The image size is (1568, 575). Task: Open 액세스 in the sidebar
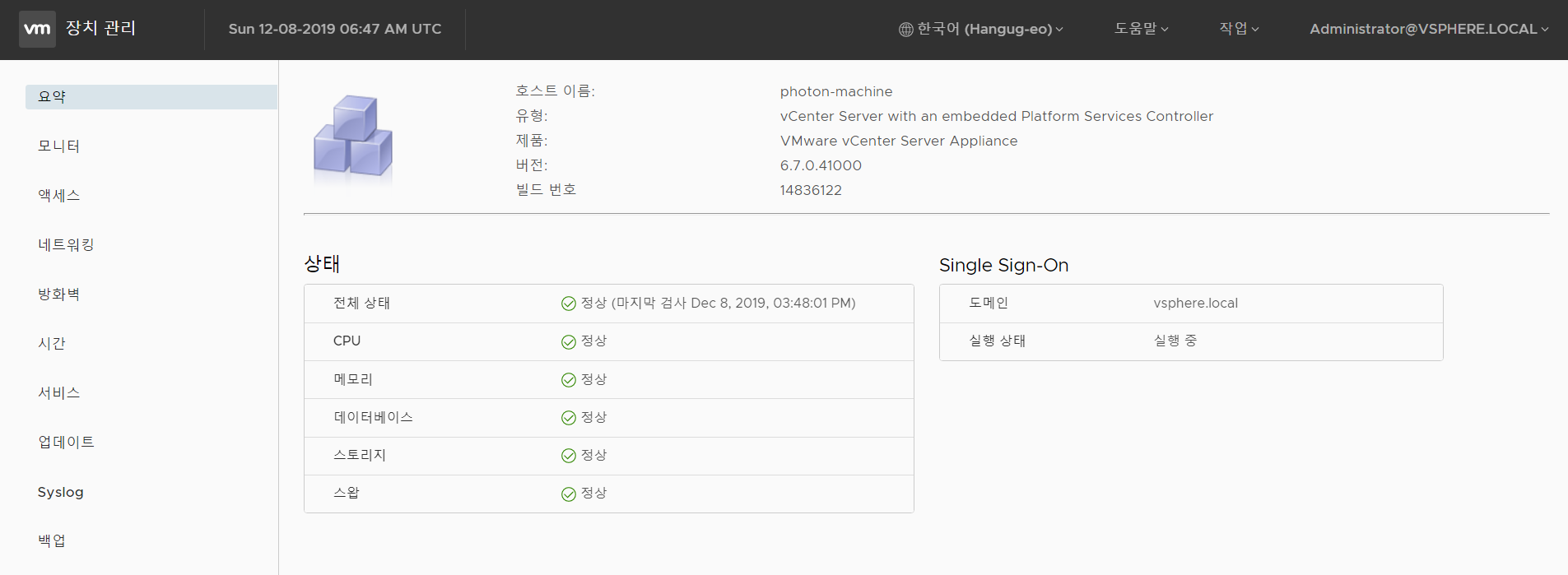pos(58,196)
